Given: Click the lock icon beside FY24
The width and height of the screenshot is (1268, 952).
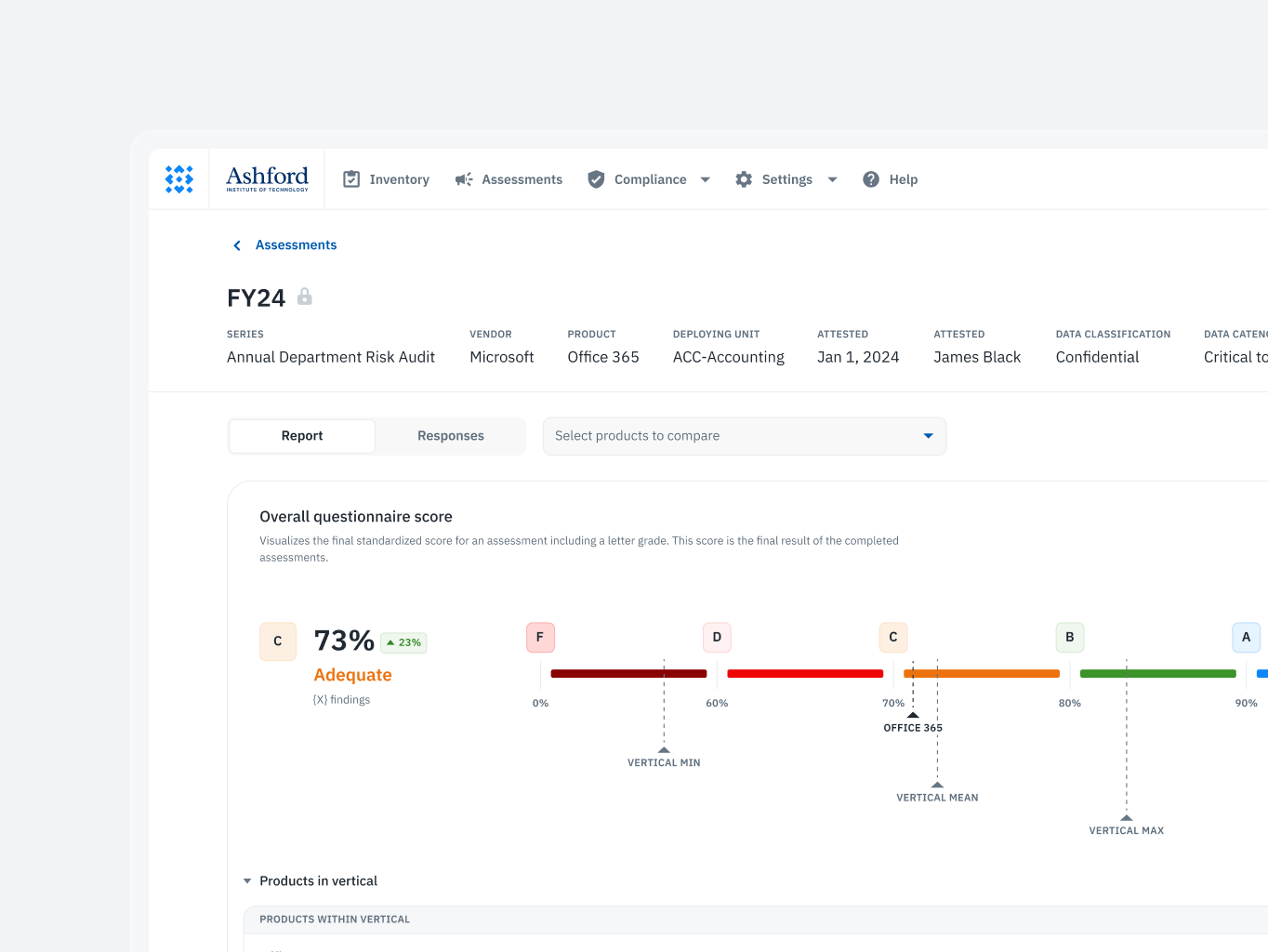Looking at the screenshot, I should pyautogui.click(x=305, y=297).
